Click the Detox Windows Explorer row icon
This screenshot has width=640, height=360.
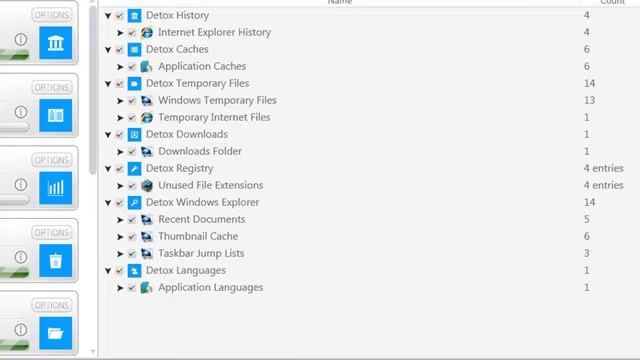coord(134,202)
